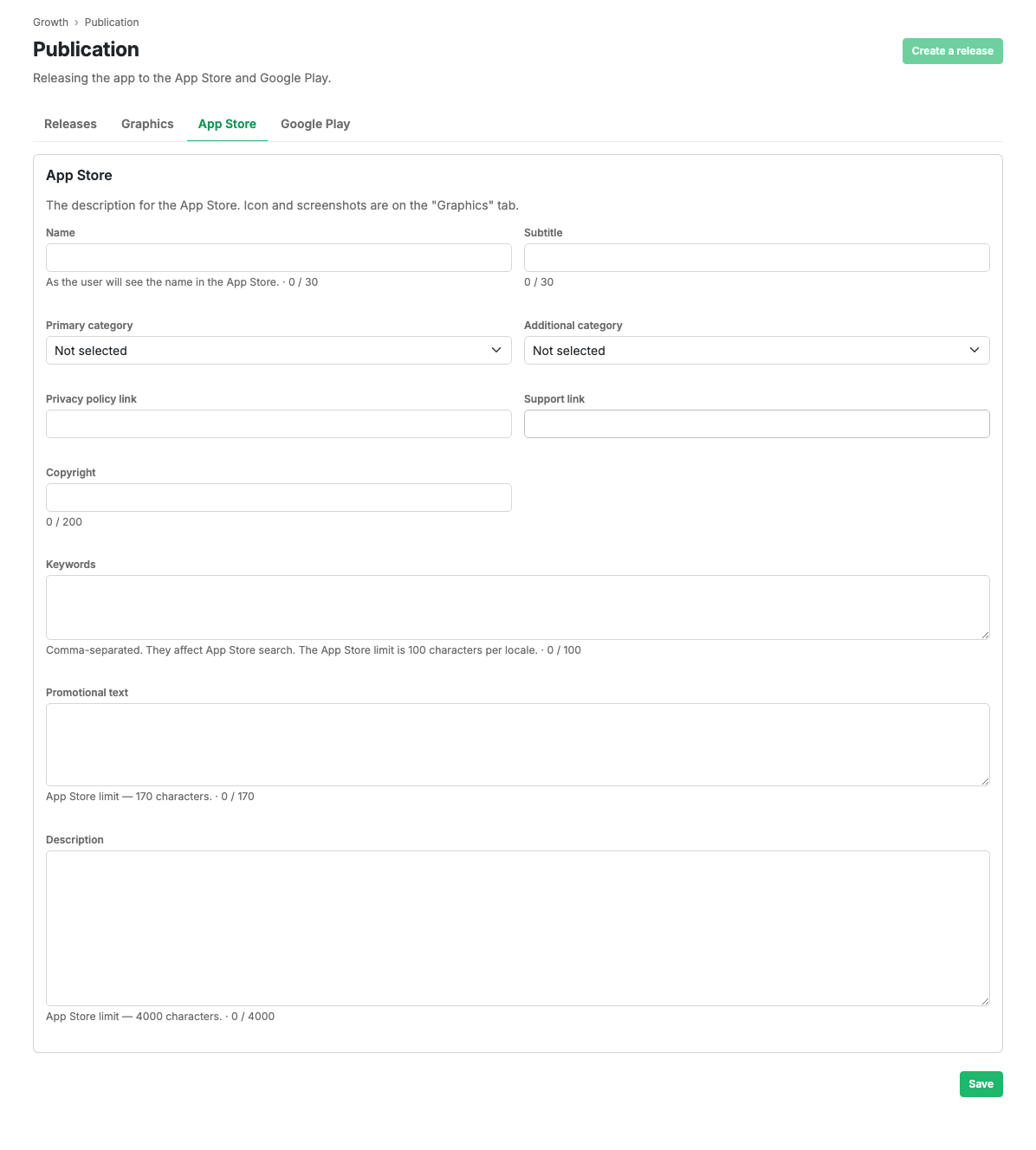Click the breadcrumb separator chevron
The image size is (1036, 1150).
coord(76,23)
